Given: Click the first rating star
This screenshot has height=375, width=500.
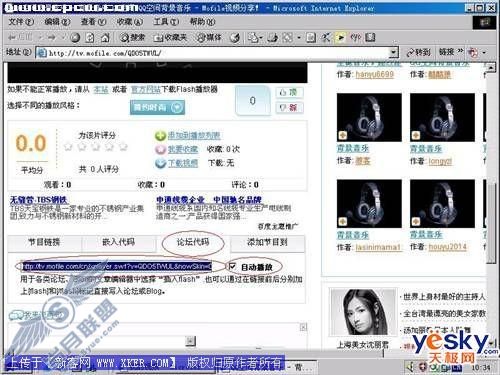Looking at the screenshot, I should tap(68, 146).
